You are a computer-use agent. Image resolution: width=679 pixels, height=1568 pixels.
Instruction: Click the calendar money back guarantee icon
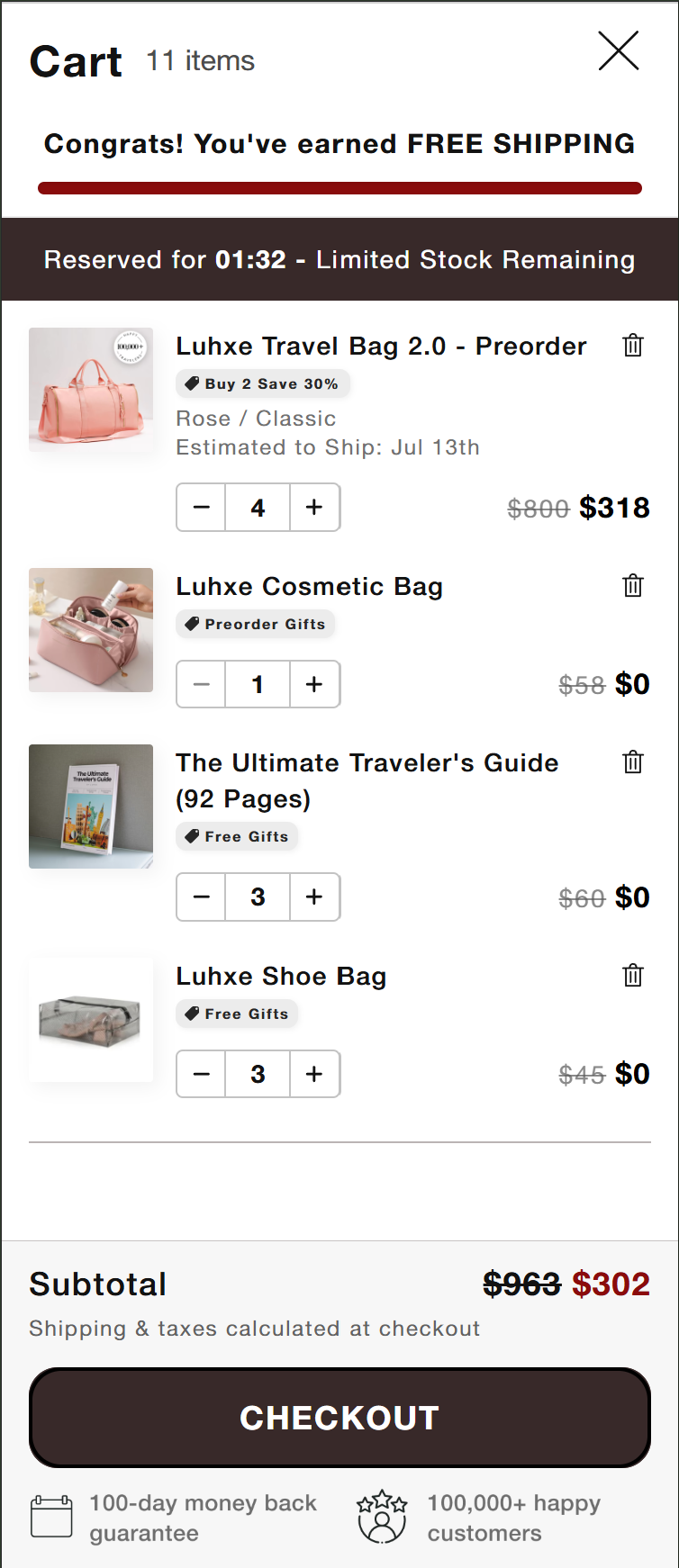pyautogui.click(x=51, y=1517)
